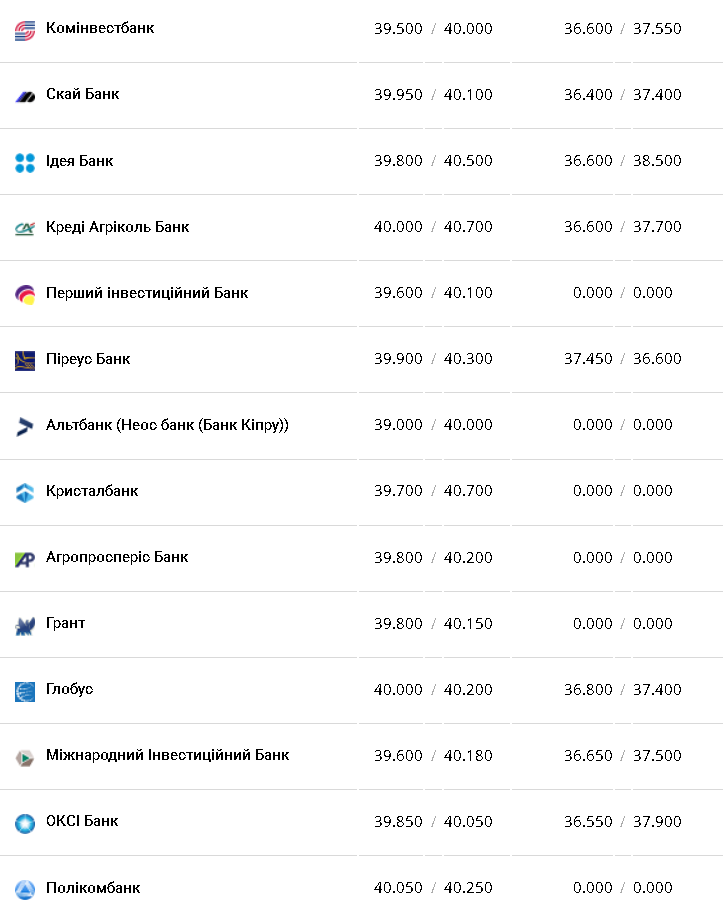
Task: Open the Піреус Банк name link
Action: [88, 359]
